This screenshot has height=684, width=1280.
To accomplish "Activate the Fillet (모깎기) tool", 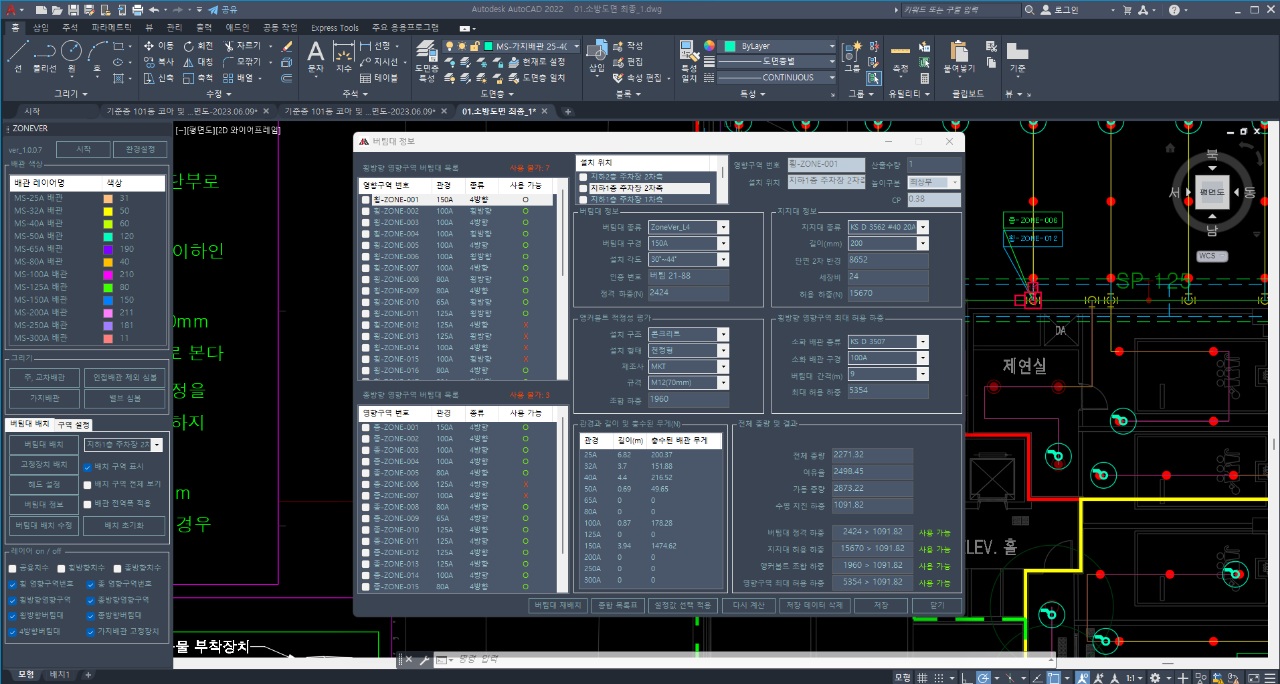I will [x=242, y=62].
